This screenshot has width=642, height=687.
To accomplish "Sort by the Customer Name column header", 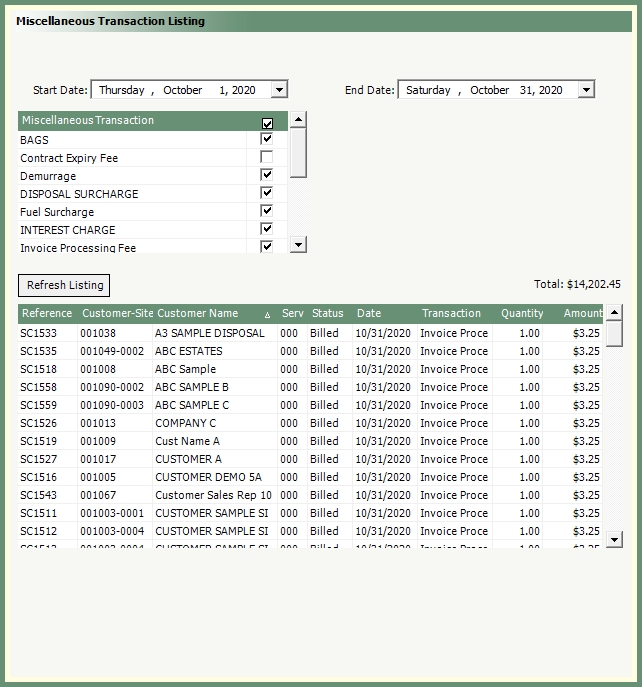I will (x=198, y=314).
